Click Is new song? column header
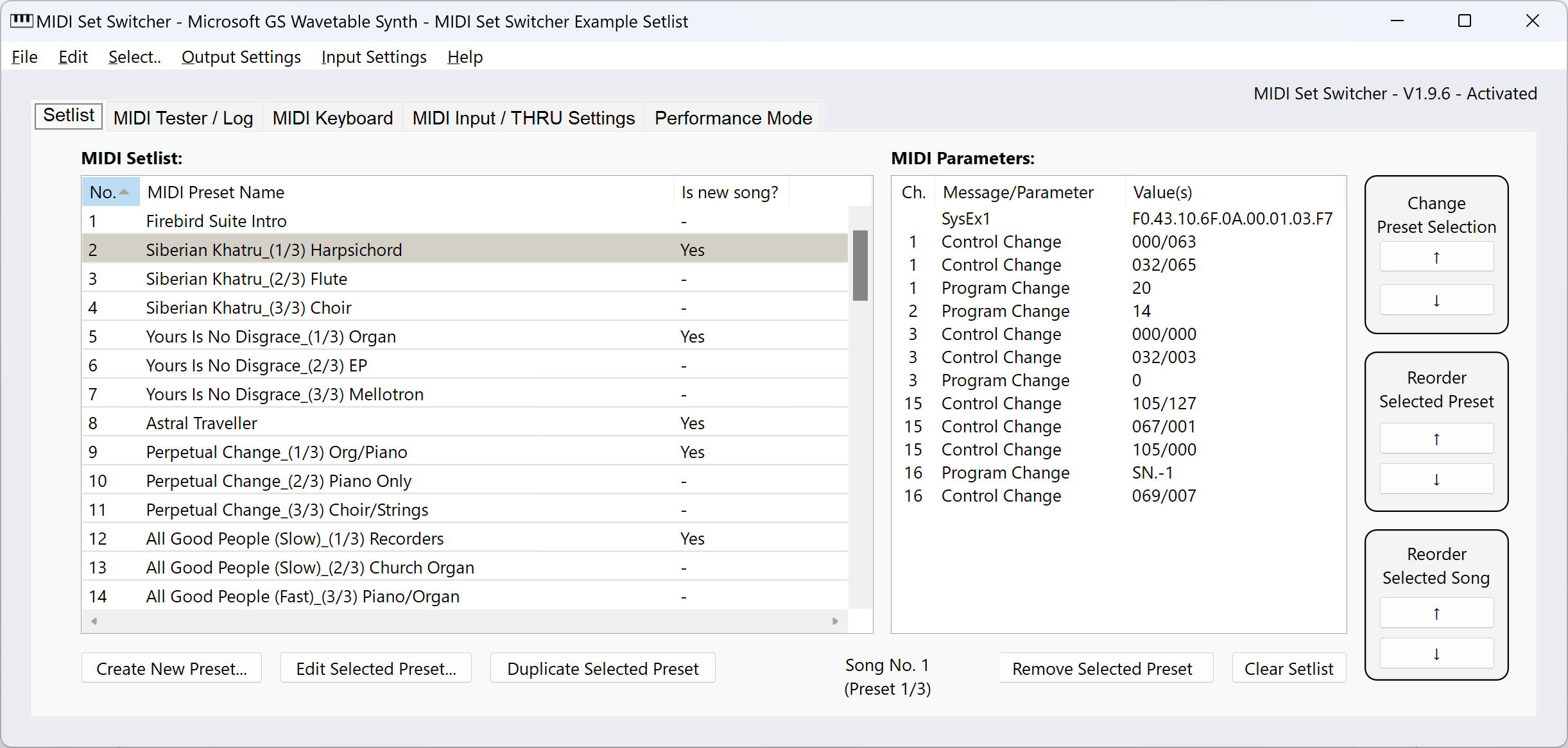 pyautogui.click(x=729, y=192)
